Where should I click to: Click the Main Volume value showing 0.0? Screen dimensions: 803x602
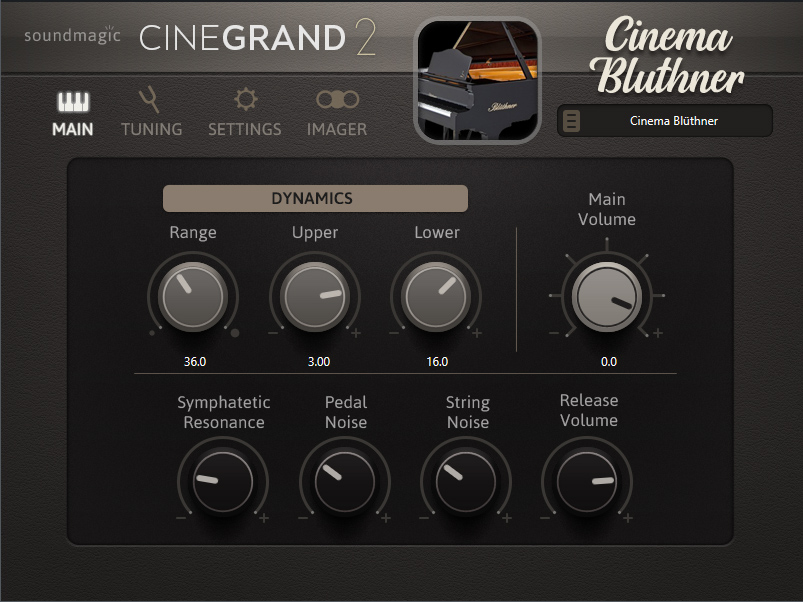(608, 362)
